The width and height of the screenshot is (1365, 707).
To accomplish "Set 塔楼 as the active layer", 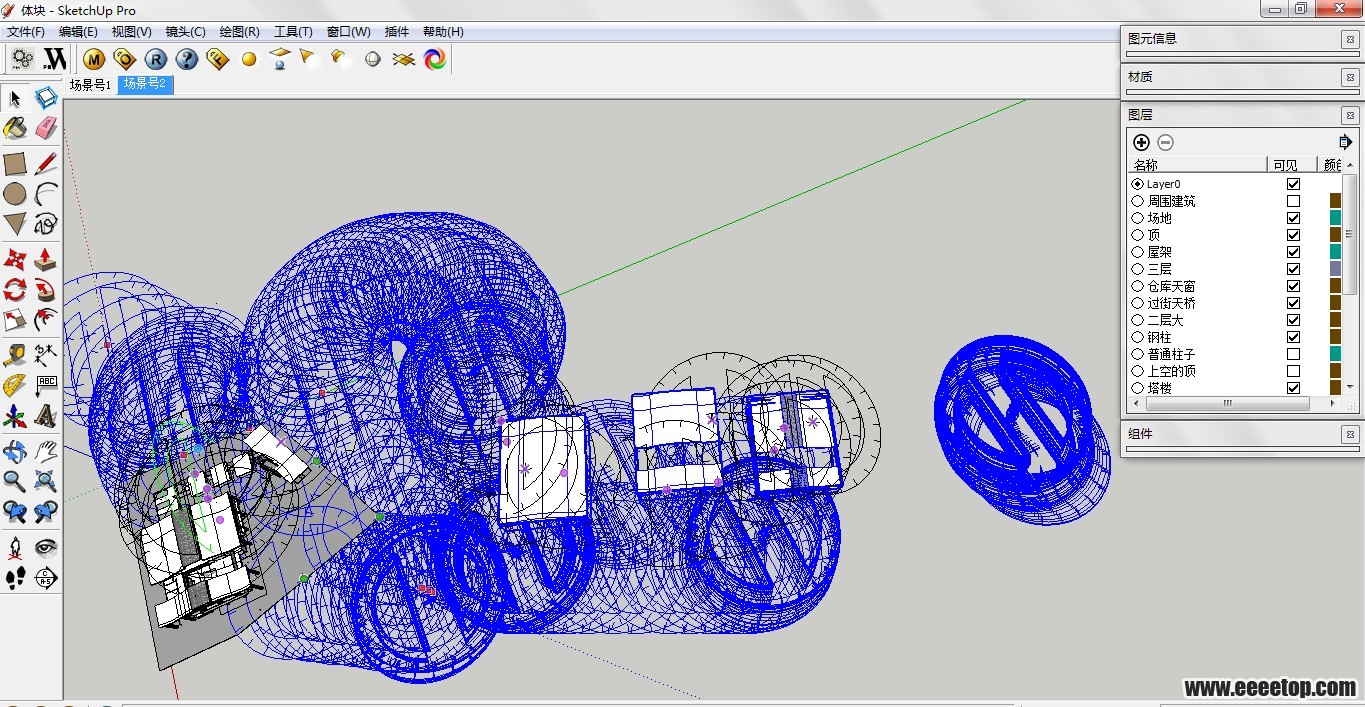I will pyautogui.click(x=1138, y=388).
